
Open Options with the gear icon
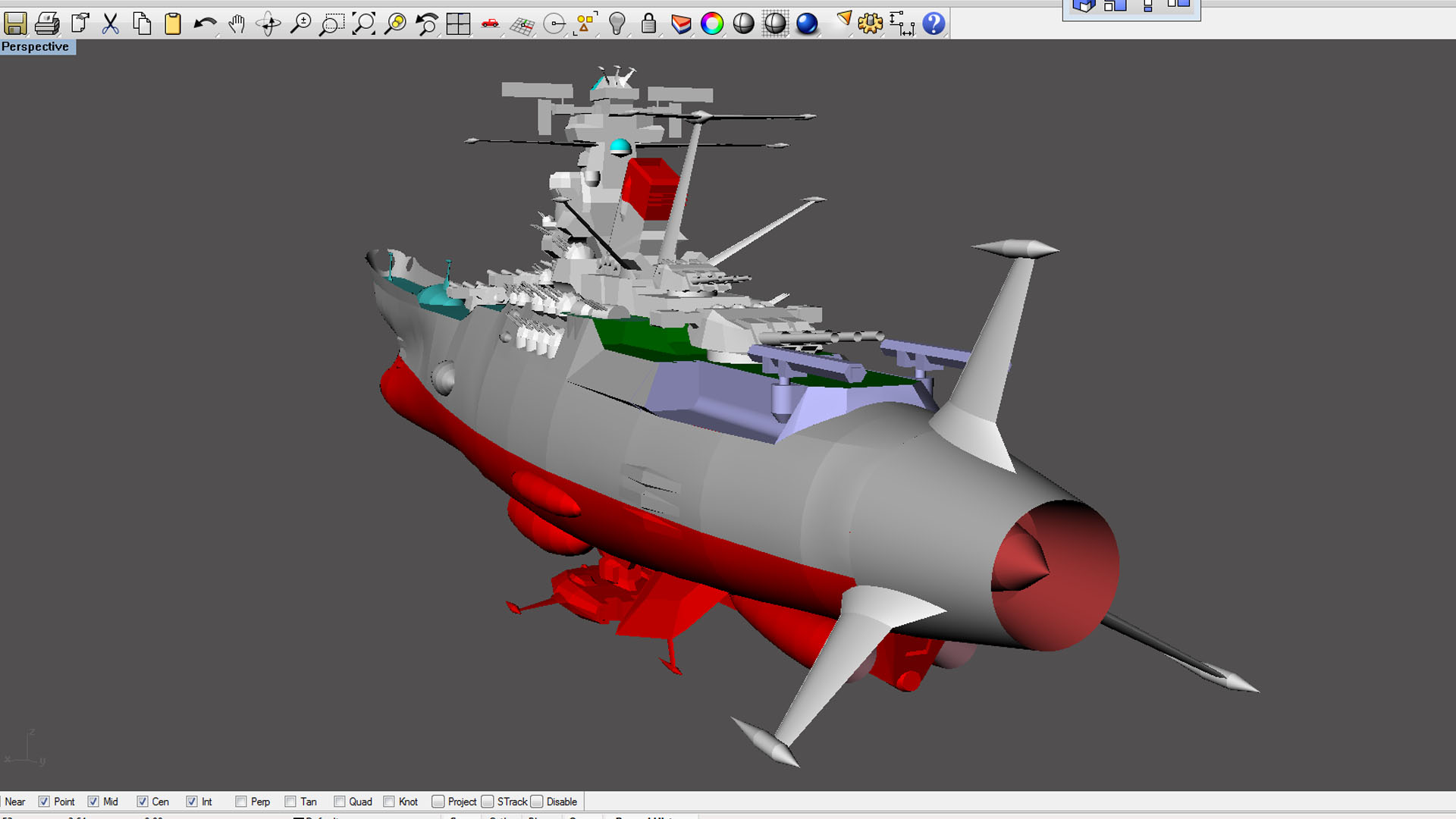871,24
